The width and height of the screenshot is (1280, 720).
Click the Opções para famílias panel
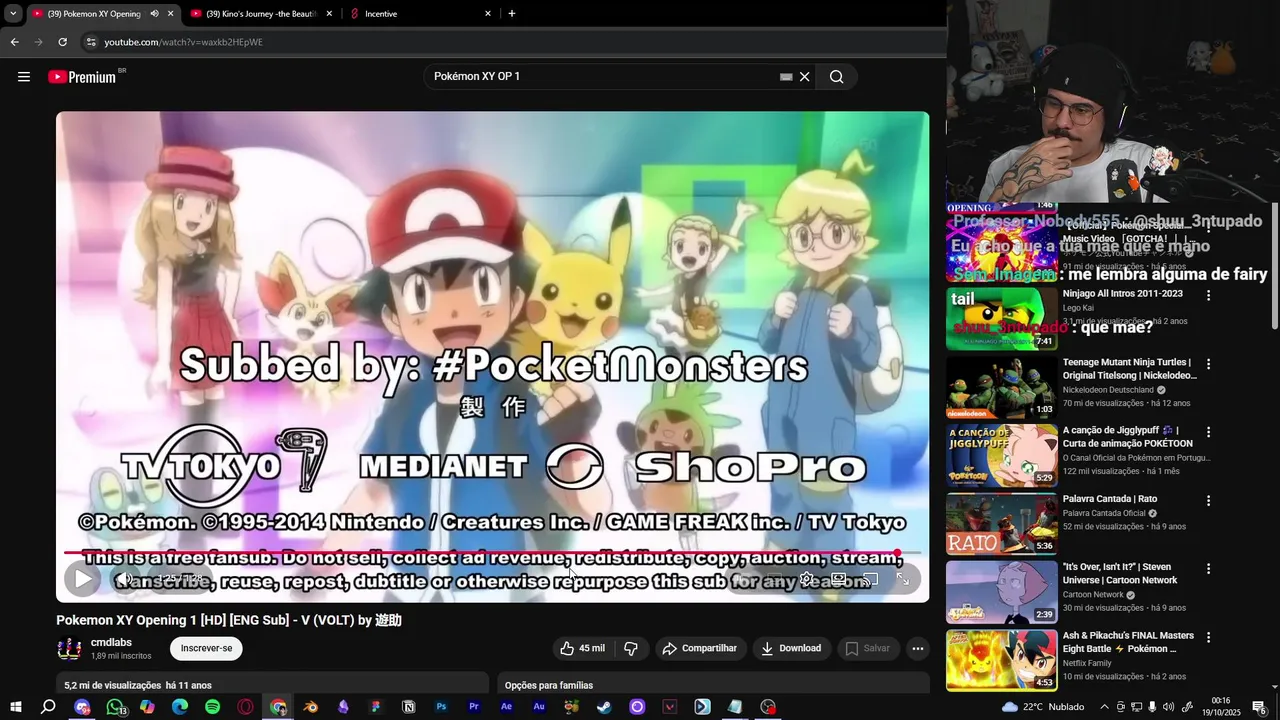click(x=713, y=684)
